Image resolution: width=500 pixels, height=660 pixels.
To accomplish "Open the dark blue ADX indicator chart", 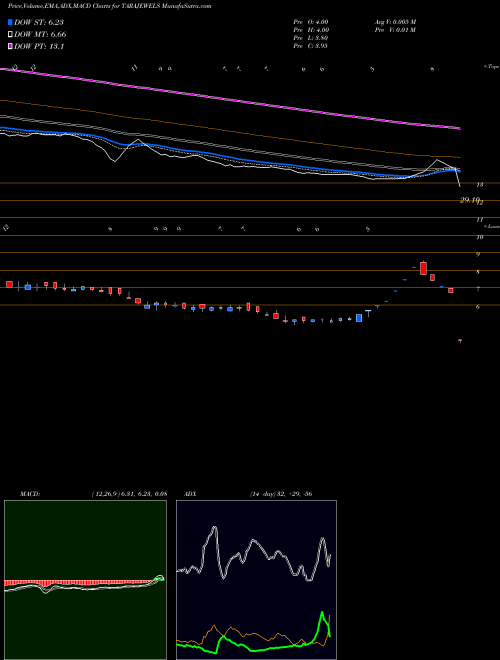I will (x=256, y=580).
